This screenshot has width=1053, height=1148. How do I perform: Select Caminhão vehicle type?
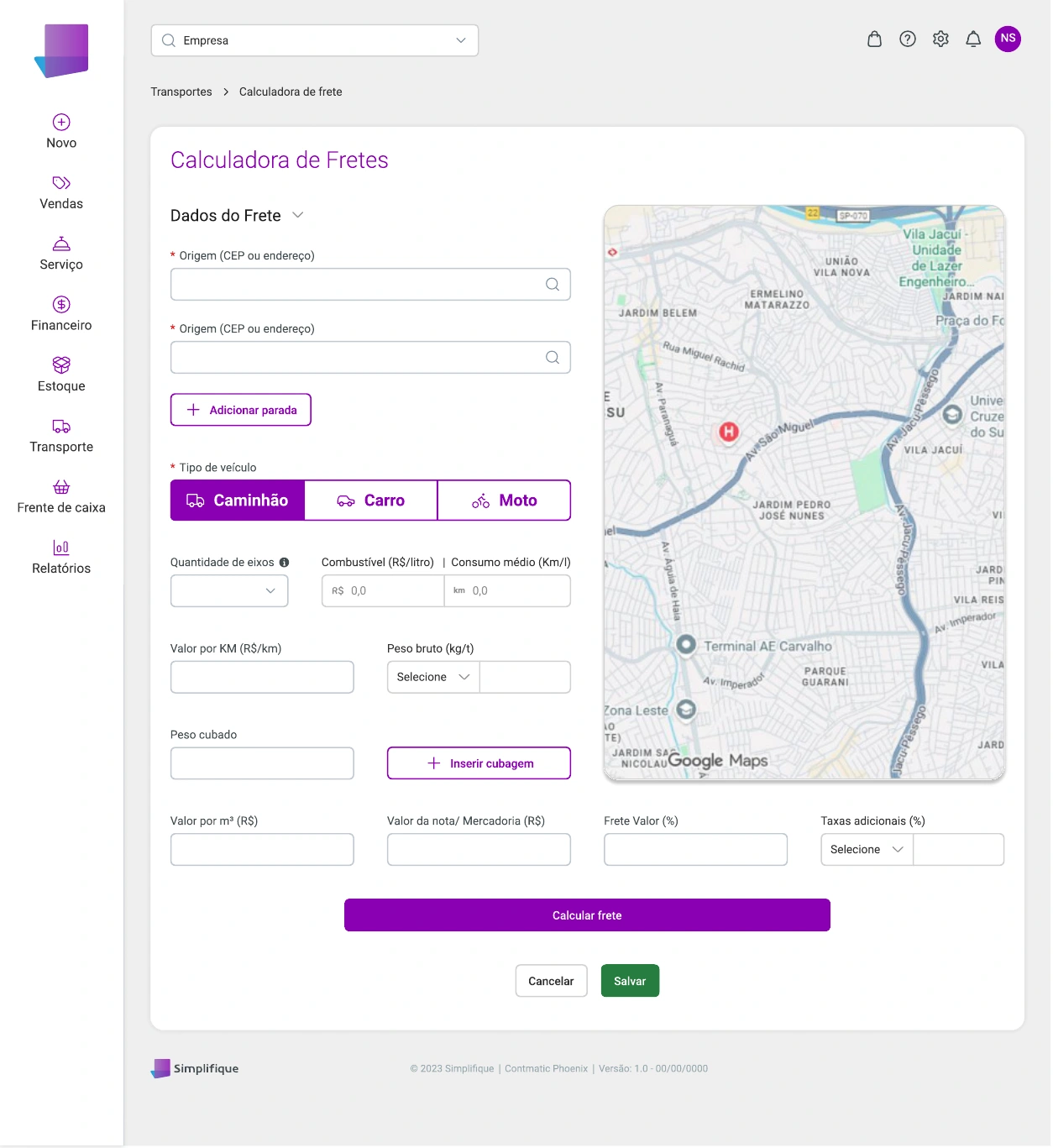(238, 501)
